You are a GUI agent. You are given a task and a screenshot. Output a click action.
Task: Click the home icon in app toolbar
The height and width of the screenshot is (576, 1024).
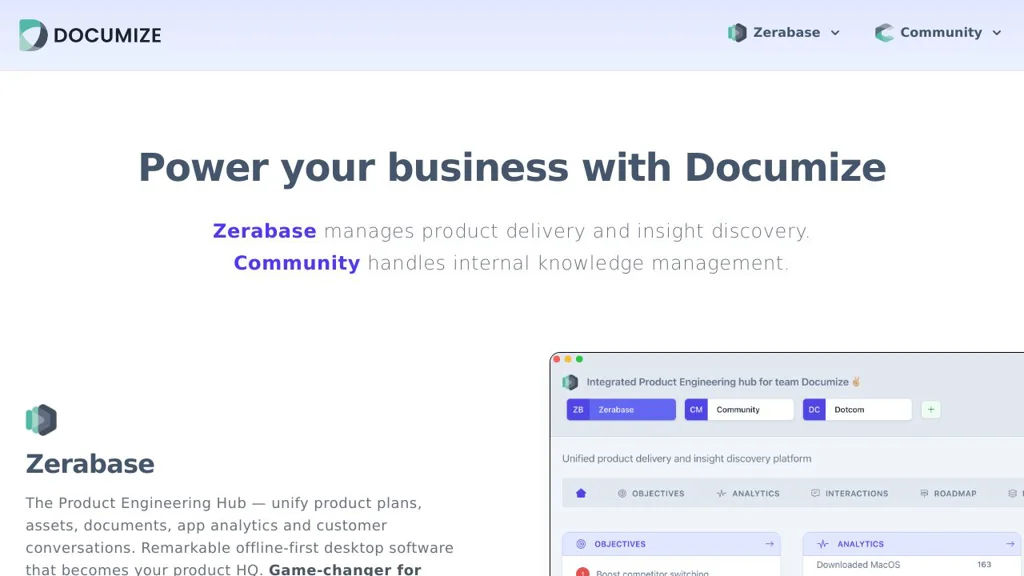pos(581,493)
